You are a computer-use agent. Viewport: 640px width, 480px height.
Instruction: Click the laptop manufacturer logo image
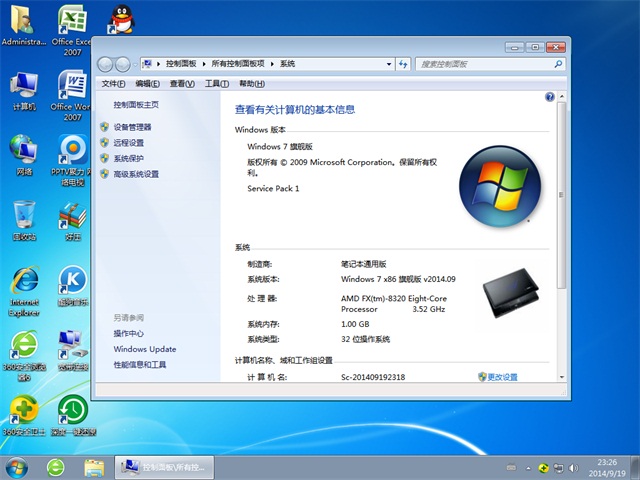coord(511,293)
